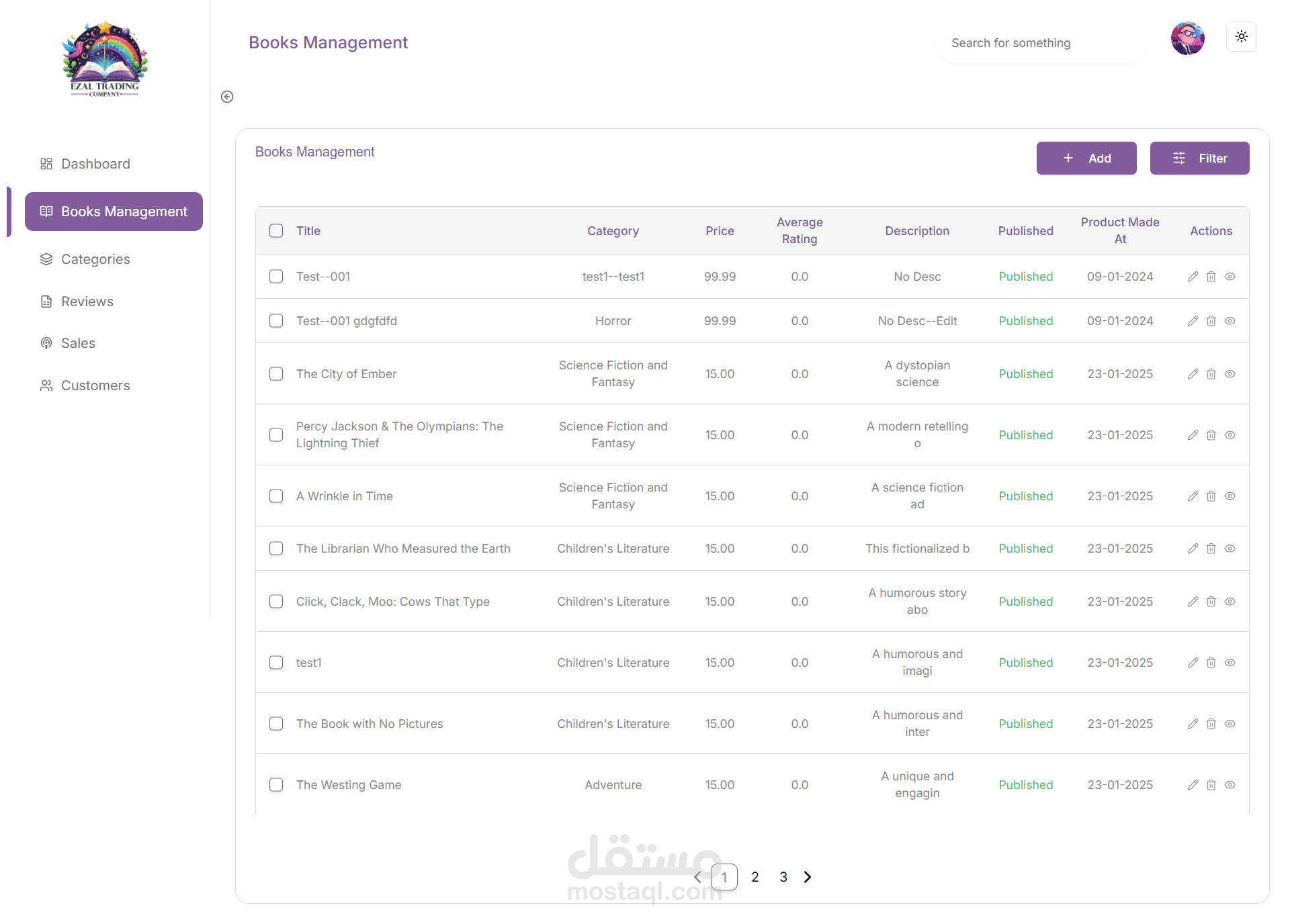
Task: Tick the checkbox for The Librarian Who Measured the Earth
Action: pyautogui.click(x=276, y=549)
